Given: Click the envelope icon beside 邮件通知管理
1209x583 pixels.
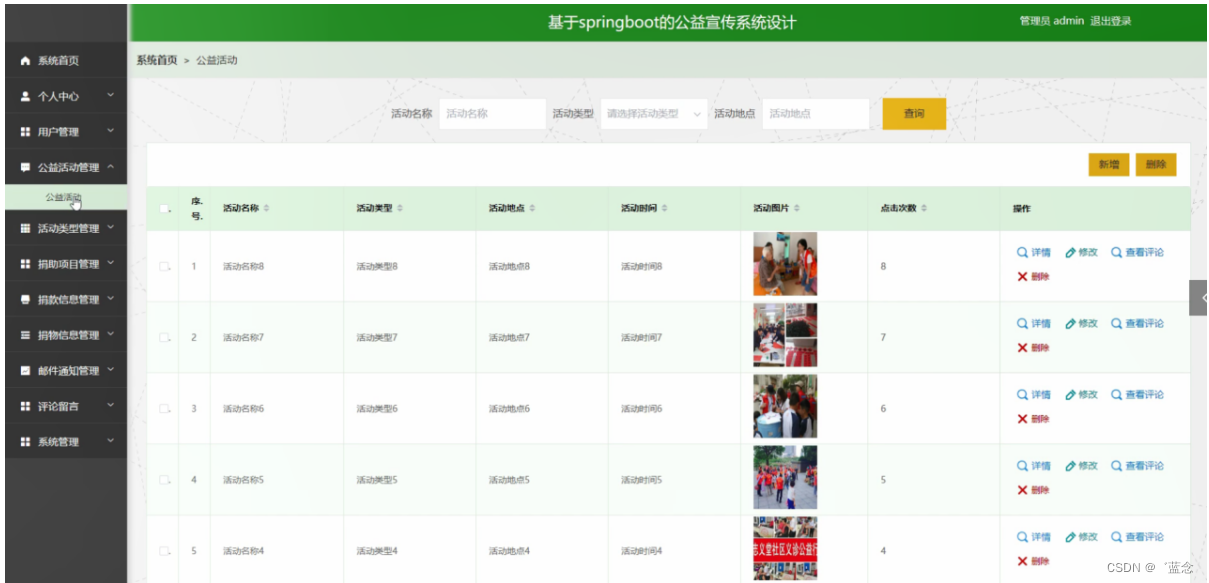Looking at the screenshot, I should point(24,369).
